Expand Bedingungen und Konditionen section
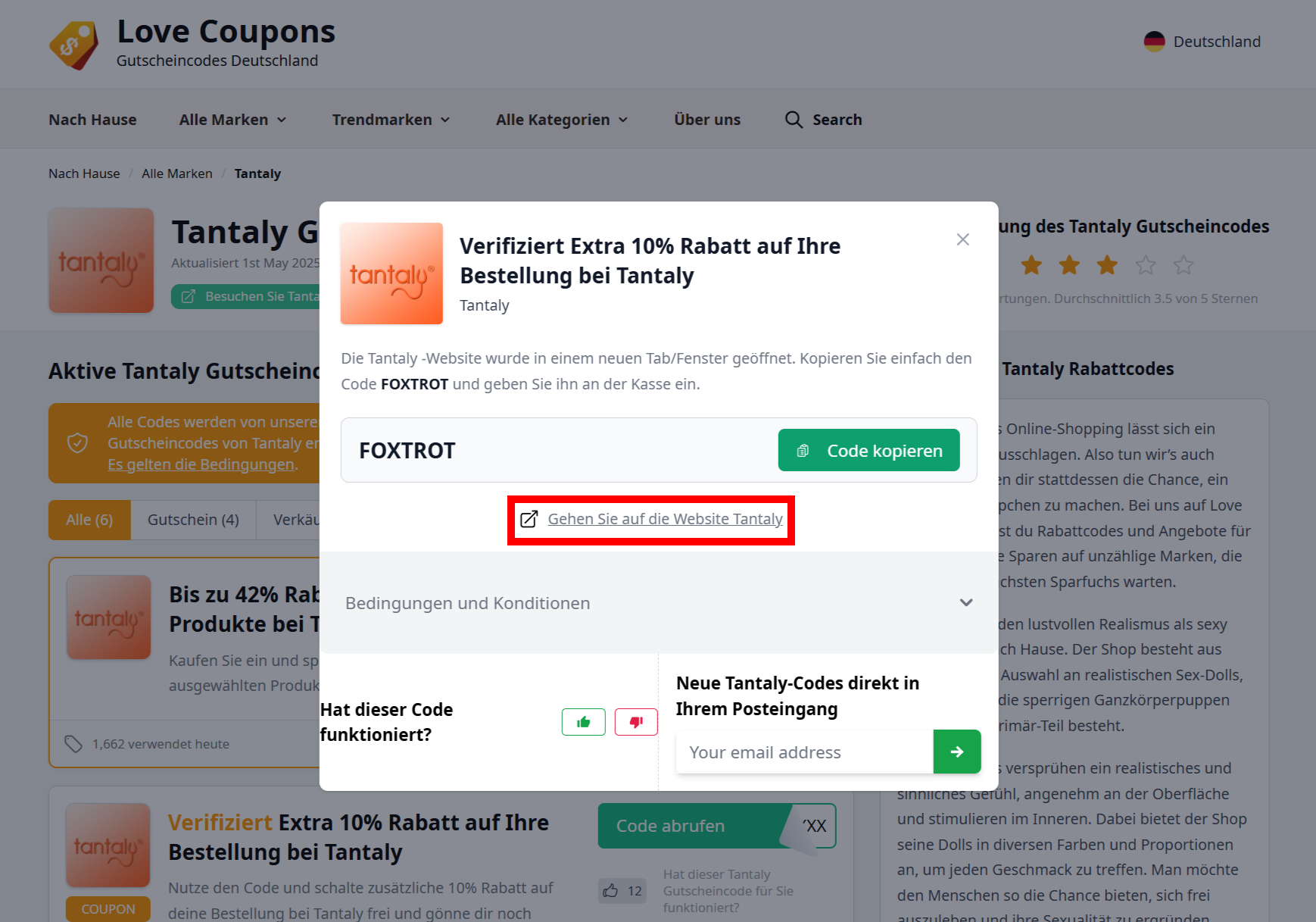Image resolution: width=1316 pixels, height=922 pixels. click(x=659, y=603)
